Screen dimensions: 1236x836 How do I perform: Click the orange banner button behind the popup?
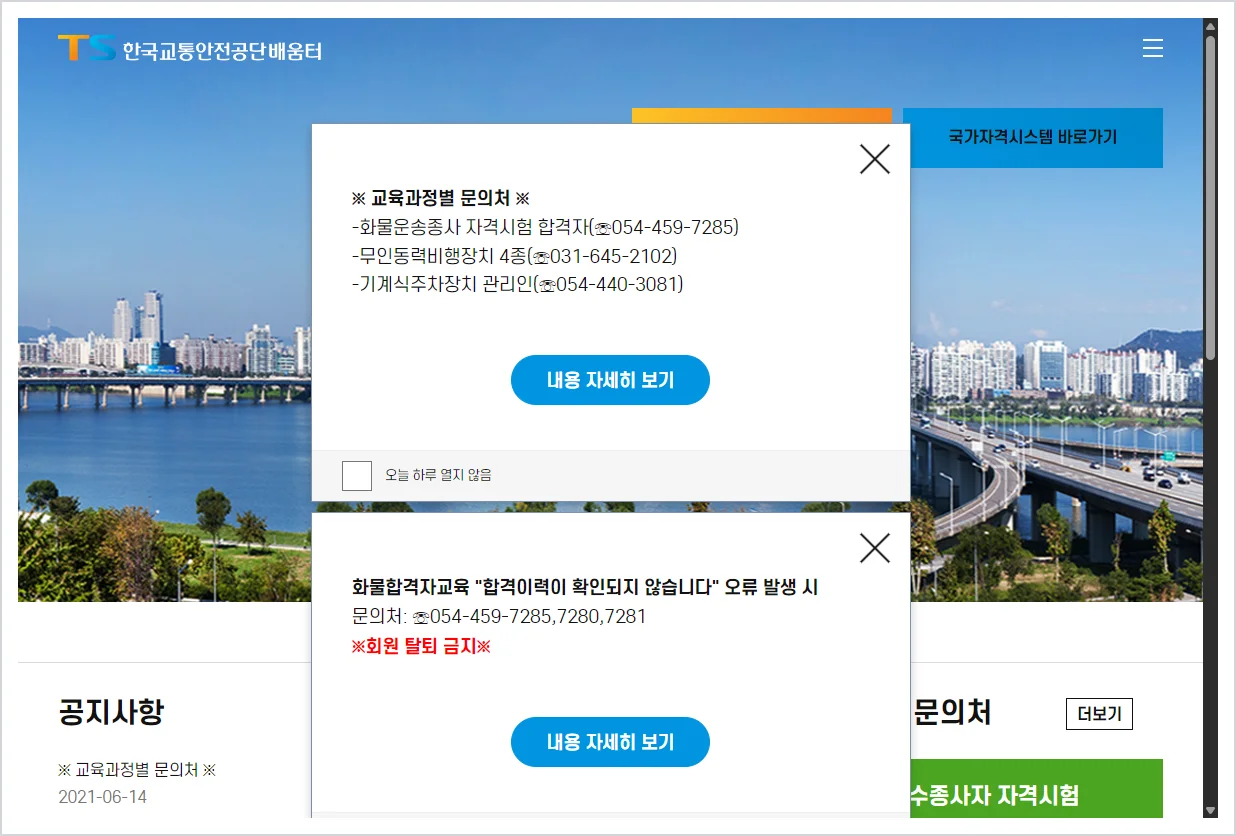point(761,116)
